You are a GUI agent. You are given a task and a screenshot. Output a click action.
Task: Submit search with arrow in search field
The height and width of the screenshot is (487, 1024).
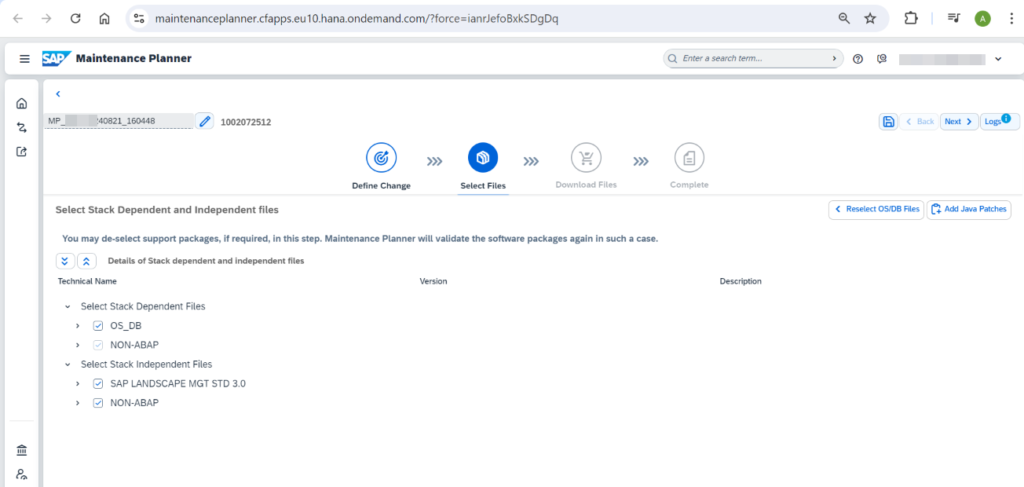[x=834, y=59]
